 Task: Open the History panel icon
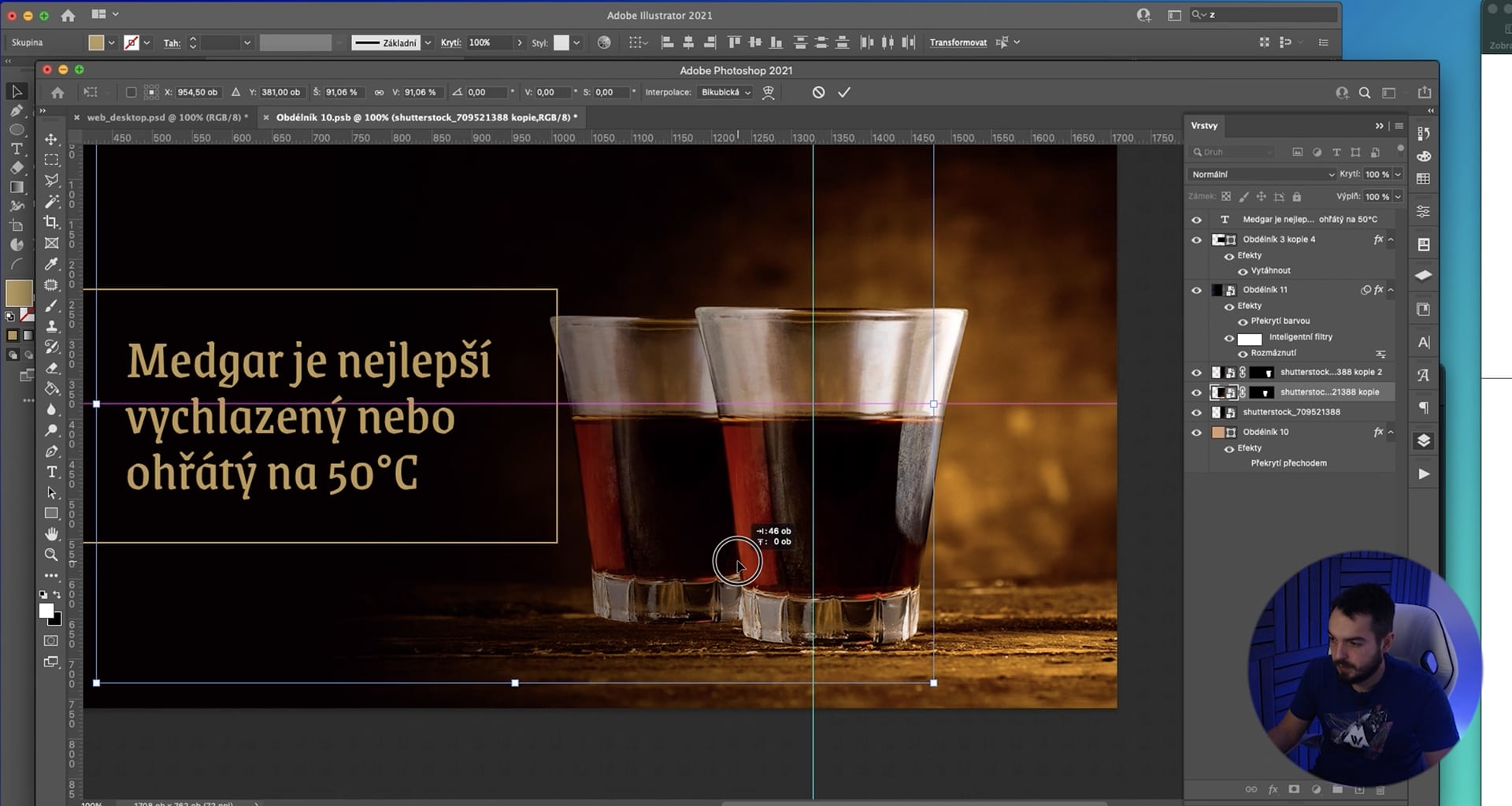1423,133
